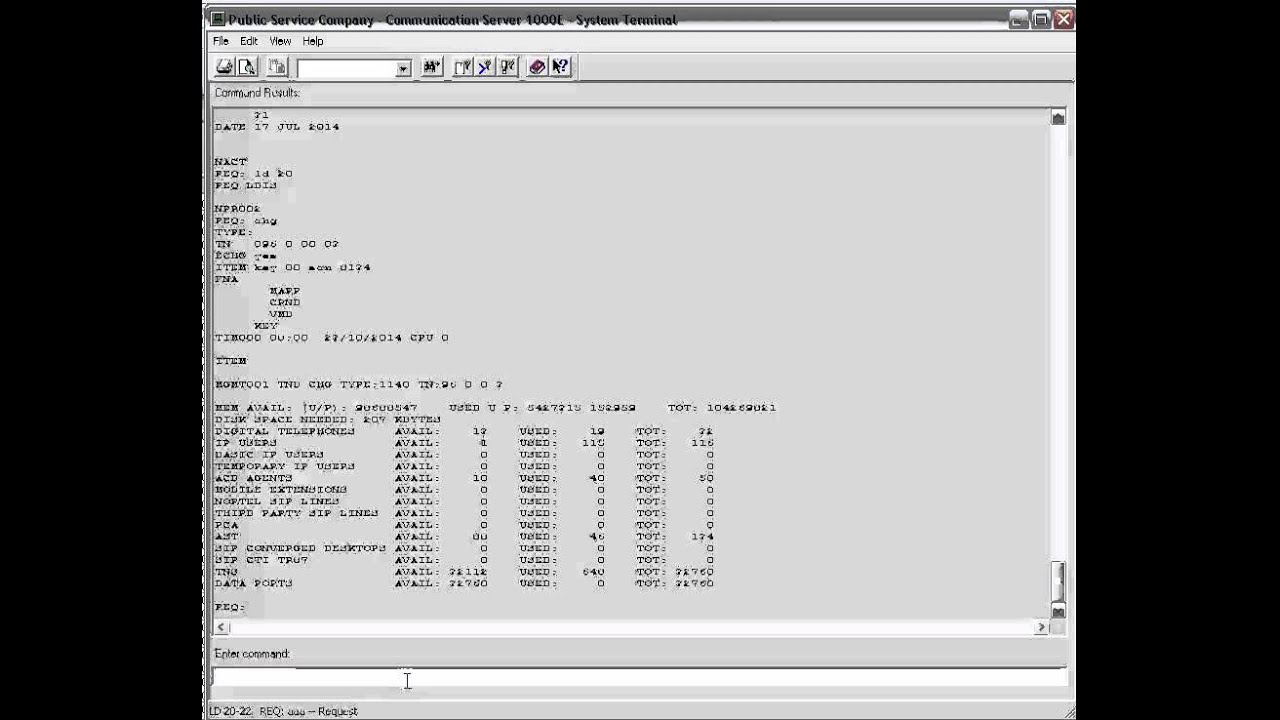Click the 'THIRD PARTY SIP LINES' row label
Screen dimensions: 1280x720
click(x=296, y=513)
